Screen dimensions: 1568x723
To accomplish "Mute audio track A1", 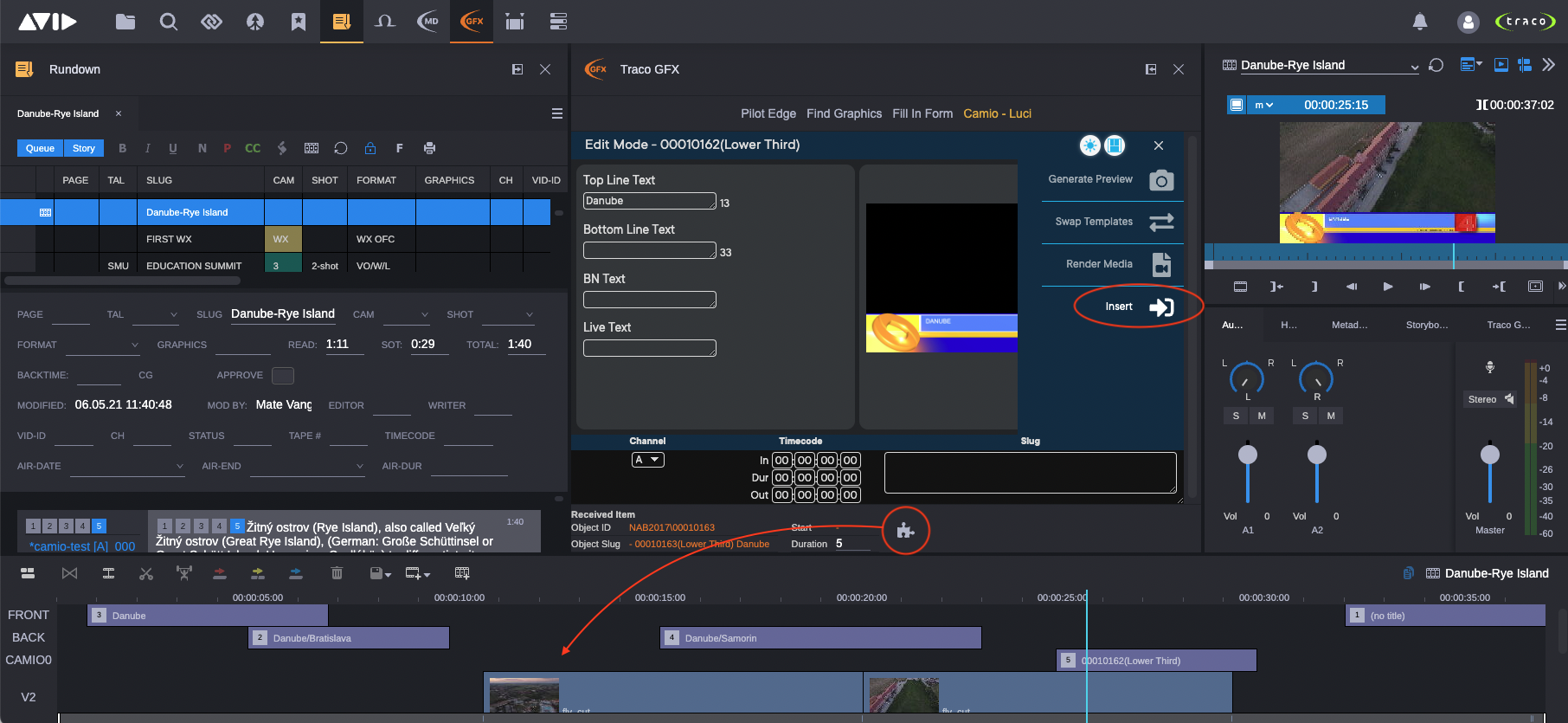I will point(1262,416).
